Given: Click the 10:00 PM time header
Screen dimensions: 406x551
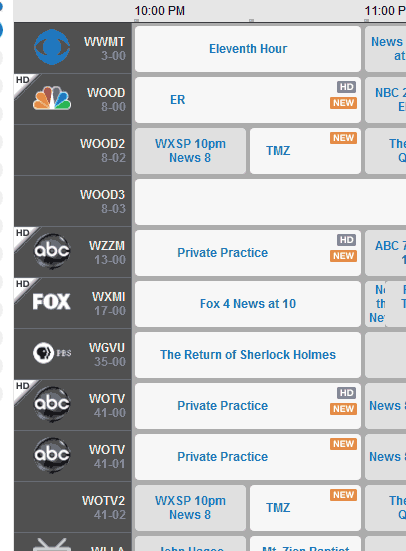Looking at the screenshot, I should 160,11.
